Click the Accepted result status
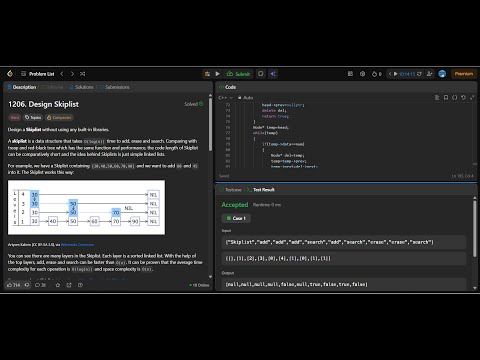 pyautogui.click(x=235, y=205)
